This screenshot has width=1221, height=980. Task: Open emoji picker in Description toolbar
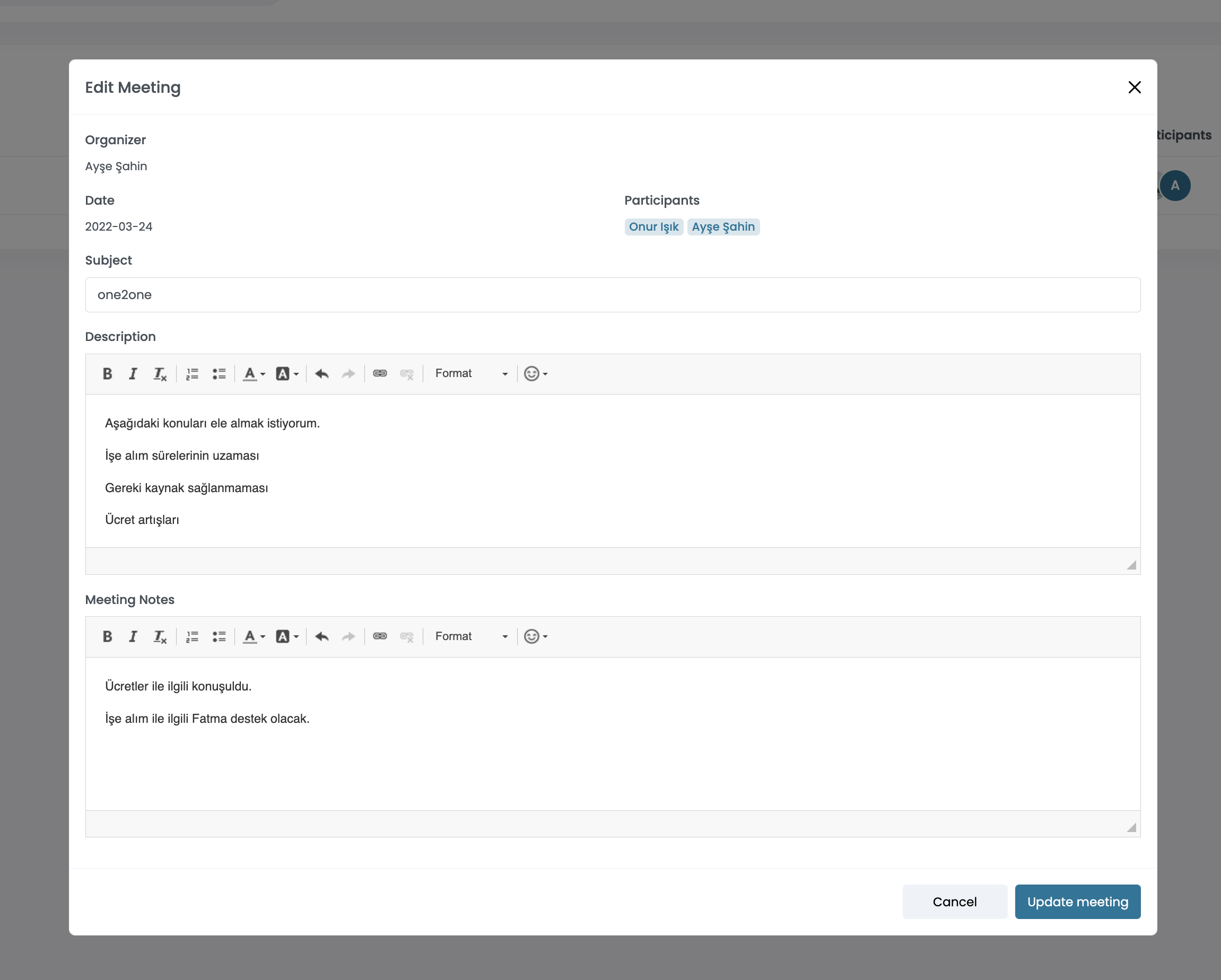[535, 374]
